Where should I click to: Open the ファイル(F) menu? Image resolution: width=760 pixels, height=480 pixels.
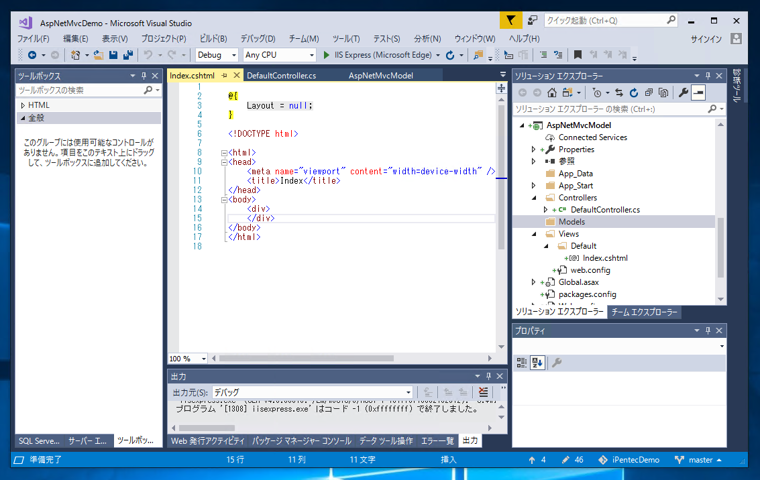click(33, 39)
